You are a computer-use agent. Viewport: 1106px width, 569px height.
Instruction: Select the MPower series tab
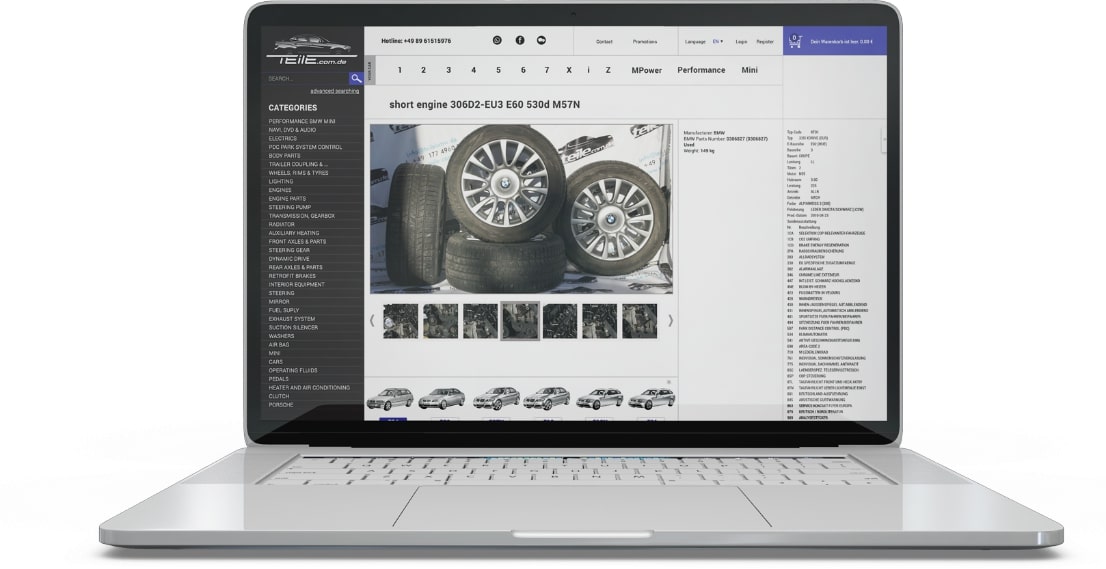pyautogui.click(x=646, y=70)
